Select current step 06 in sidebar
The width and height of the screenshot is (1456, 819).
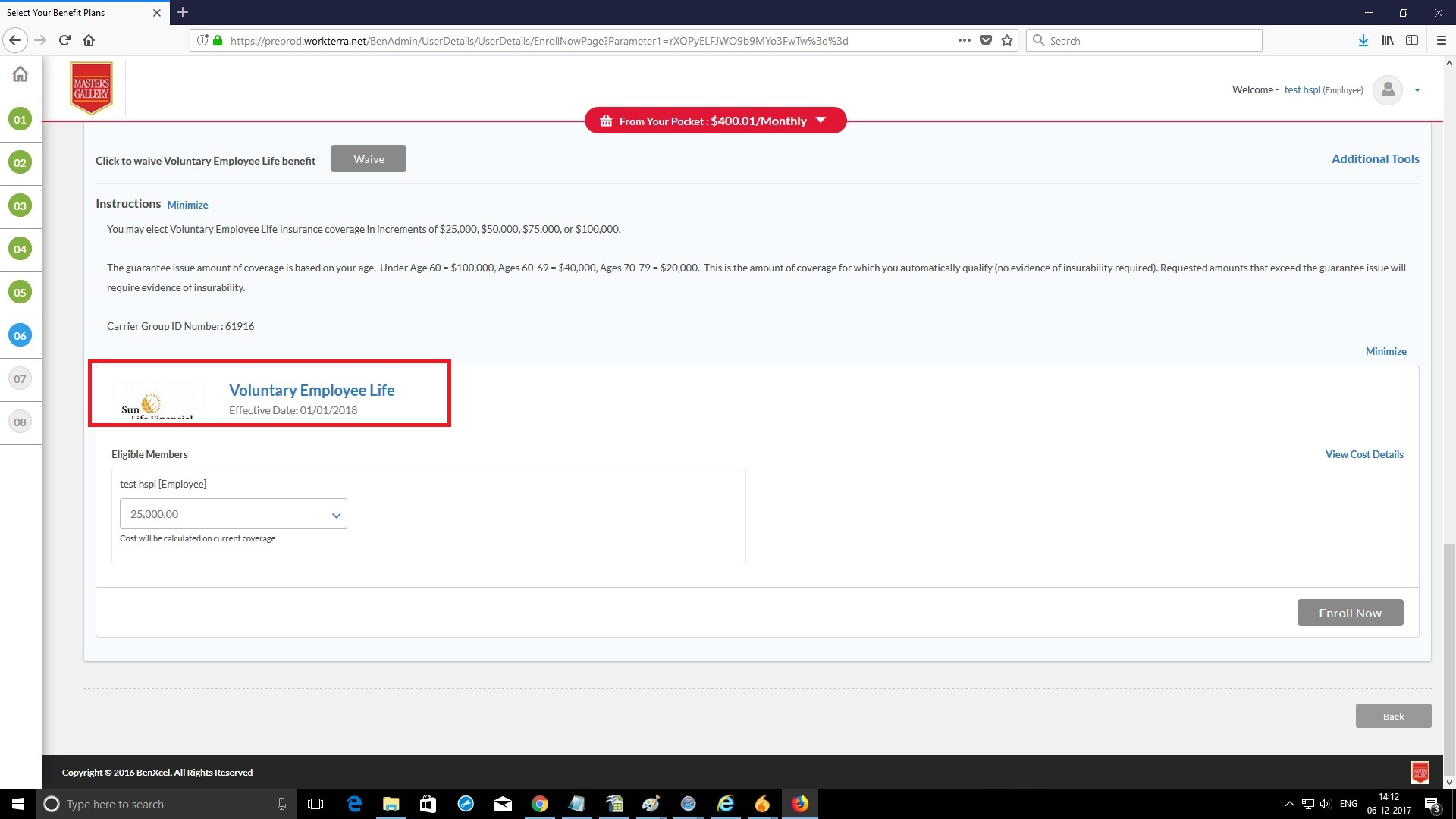pyautogui.click(x=20, y=335)
